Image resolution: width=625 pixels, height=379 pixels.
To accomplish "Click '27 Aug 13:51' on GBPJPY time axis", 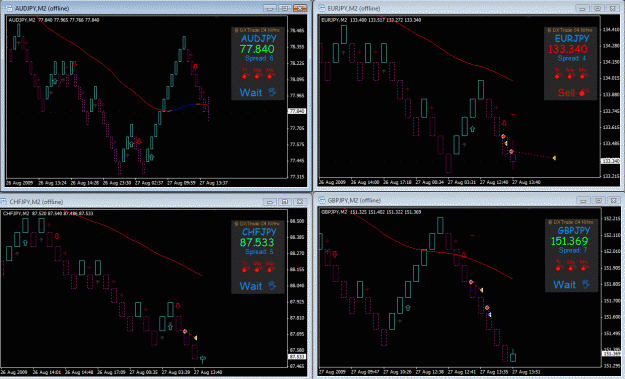I will coord(527,372).
